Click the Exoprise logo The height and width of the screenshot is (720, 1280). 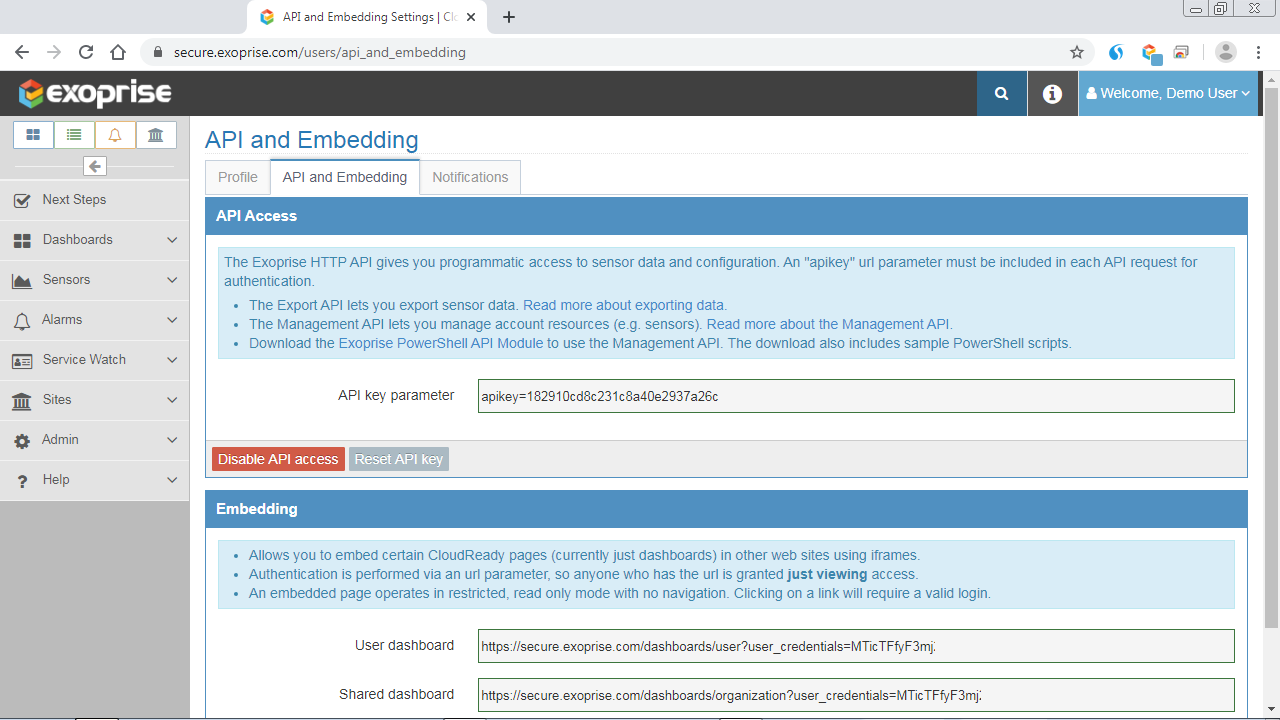(95, 93)
